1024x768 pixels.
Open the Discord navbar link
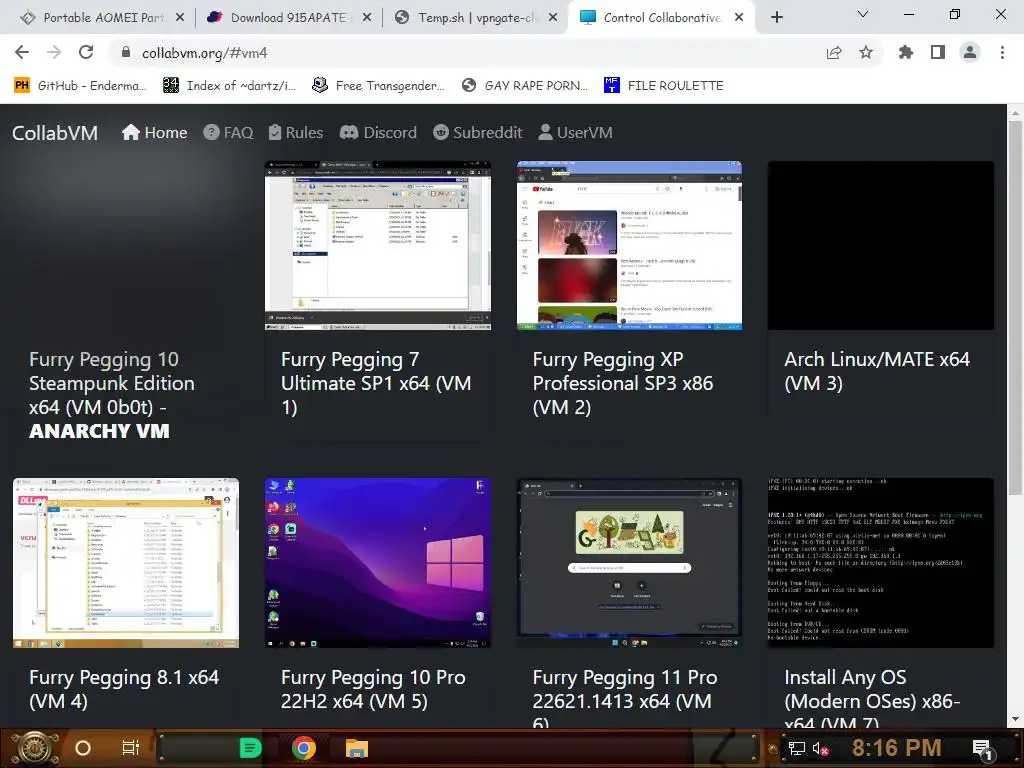[378, 133]
